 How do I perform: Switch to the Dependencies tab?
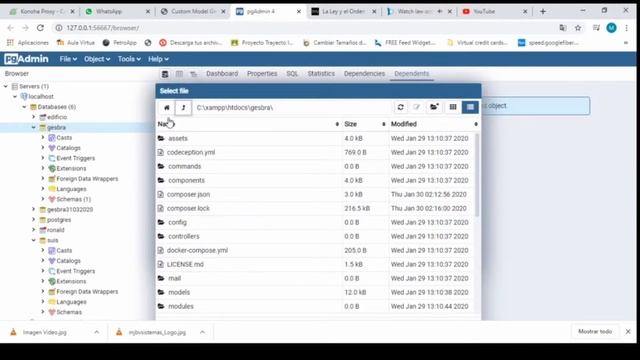tap(364, 73)
